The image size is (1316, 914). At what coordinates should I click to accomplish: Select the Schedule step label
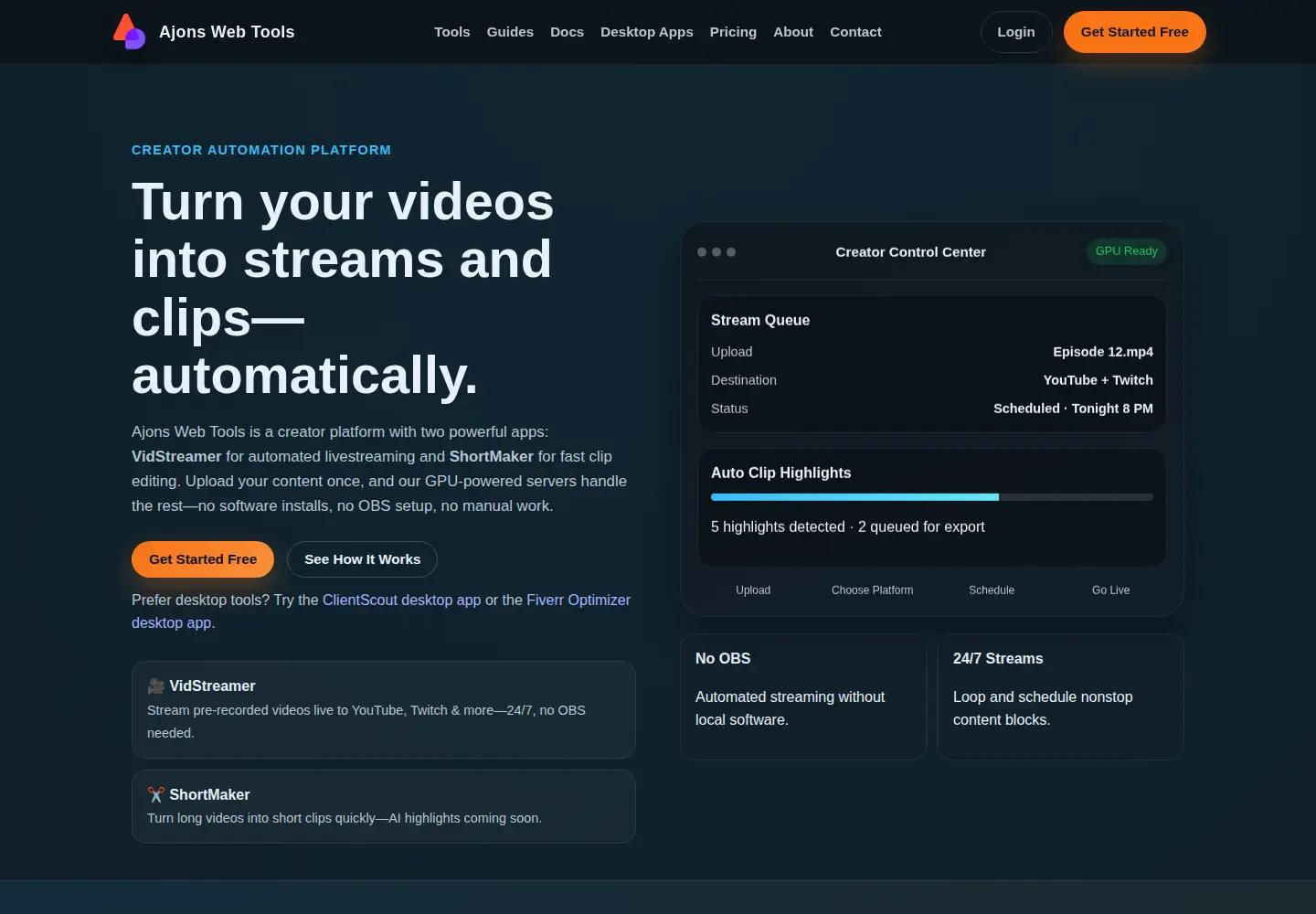[x=992, y=590]
